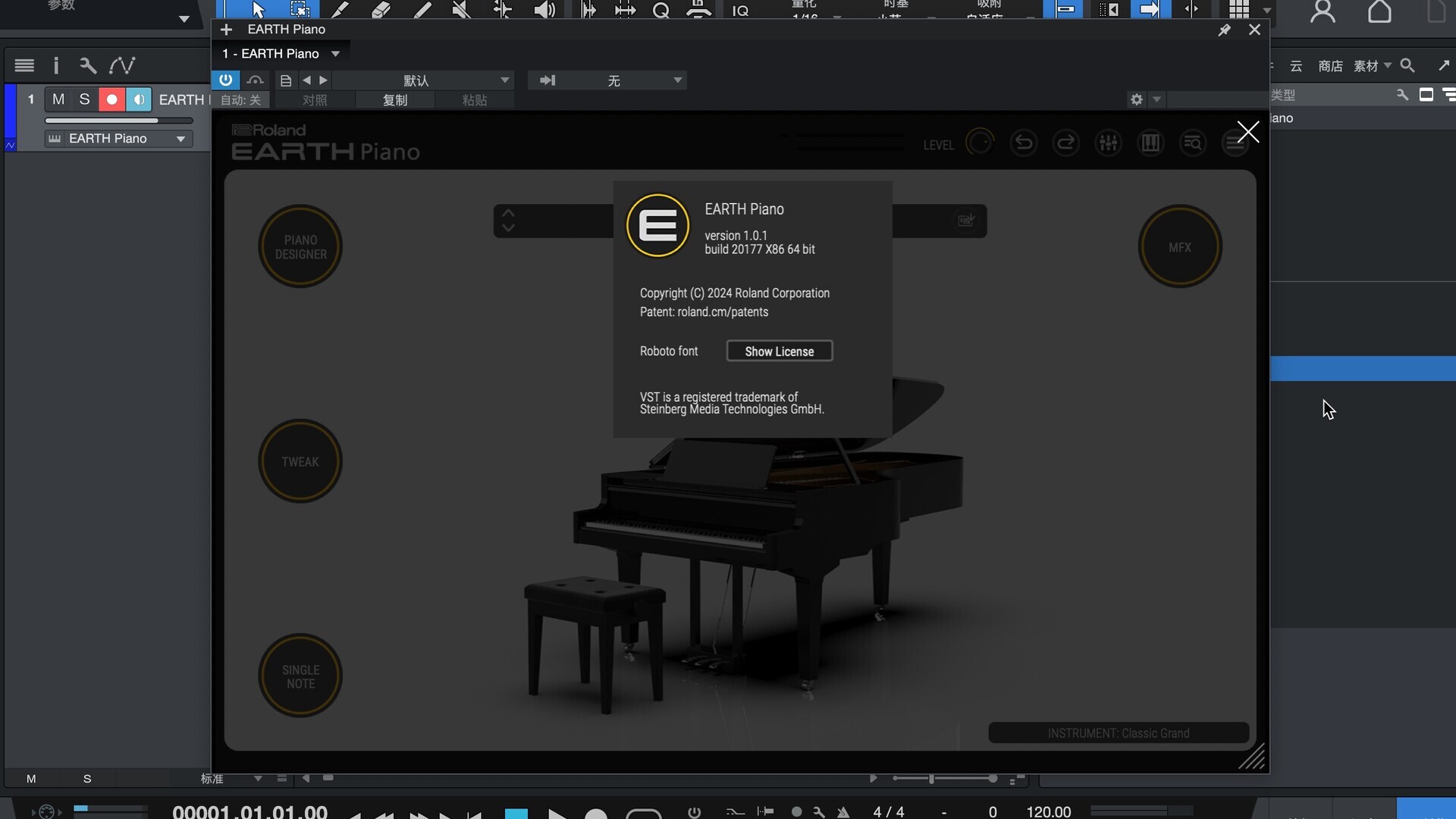Show the automation curve icon
Image resolution: width=1456 pixels, height=819 pixels.
coord(121,65)
